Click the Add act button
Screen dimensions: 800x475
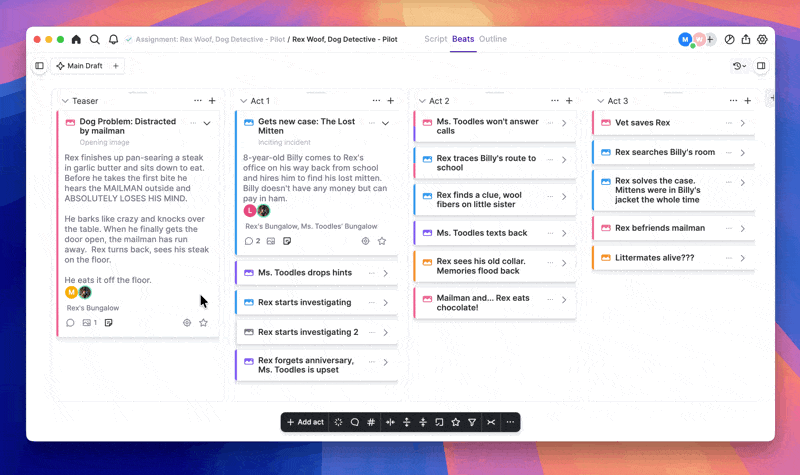click(305, 422)
